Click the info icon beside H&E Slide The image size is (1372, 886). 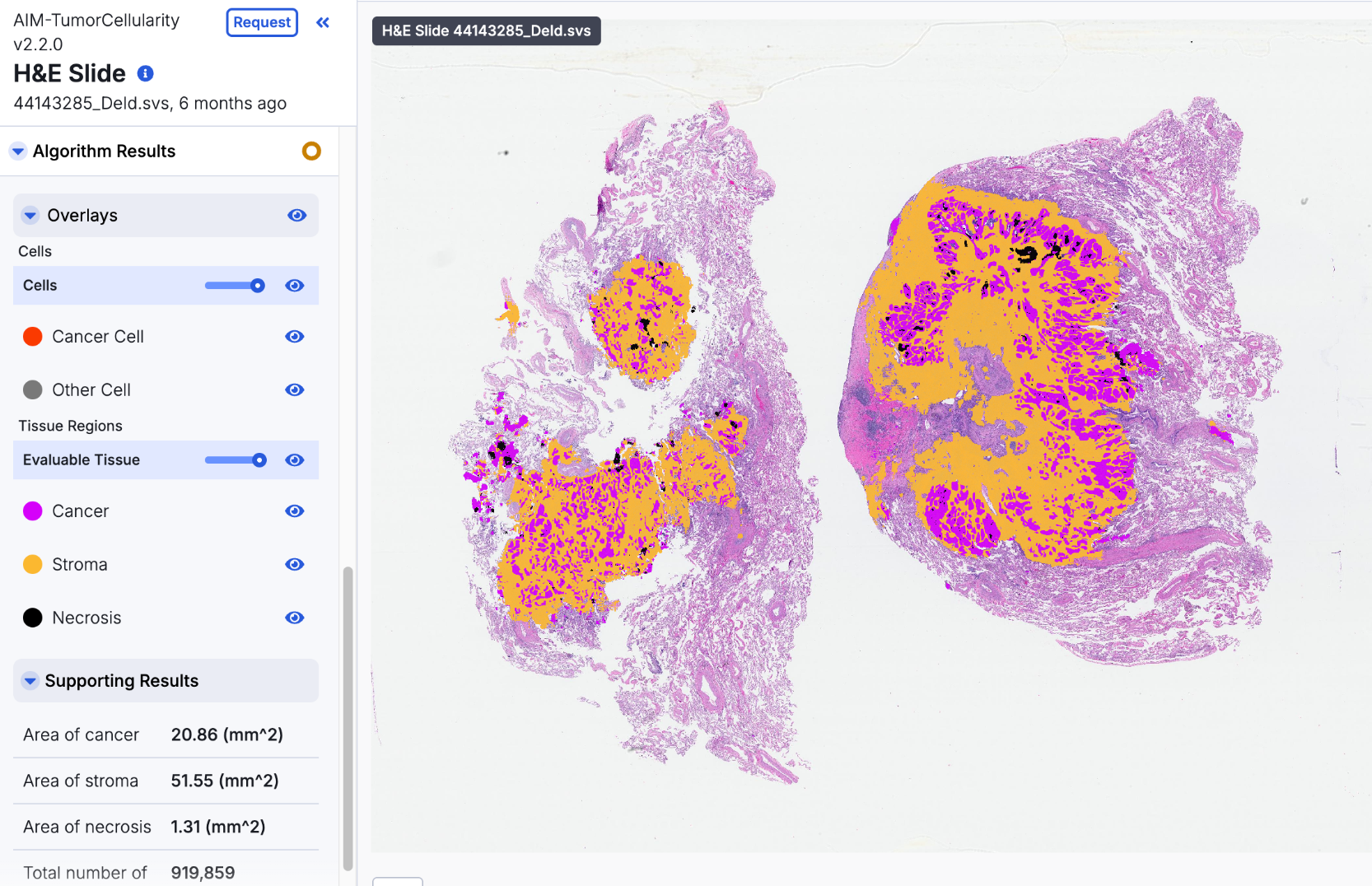pos(146,74)
